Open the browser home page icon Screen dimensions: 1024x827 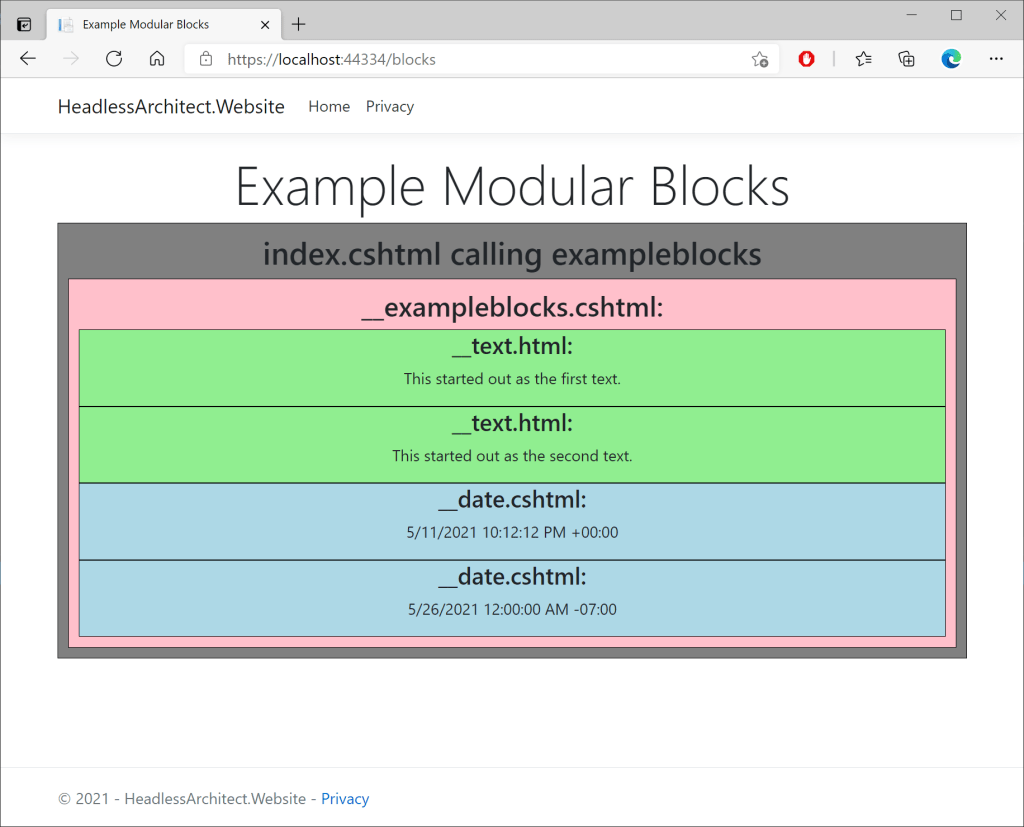click(x=155, y=59)
